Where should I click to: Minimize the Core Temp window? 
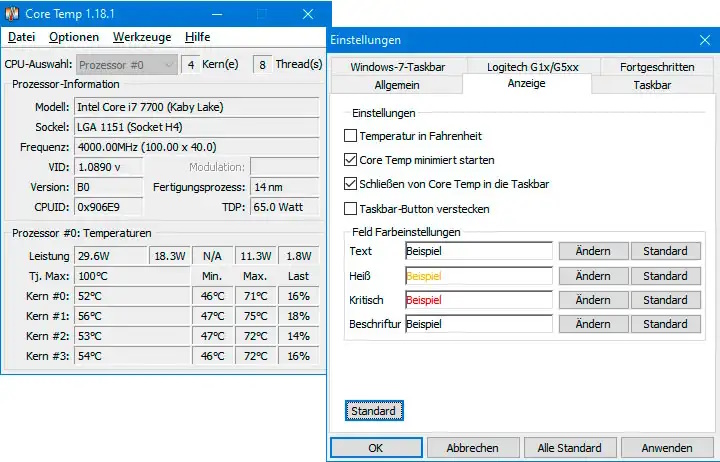(217, 14)
